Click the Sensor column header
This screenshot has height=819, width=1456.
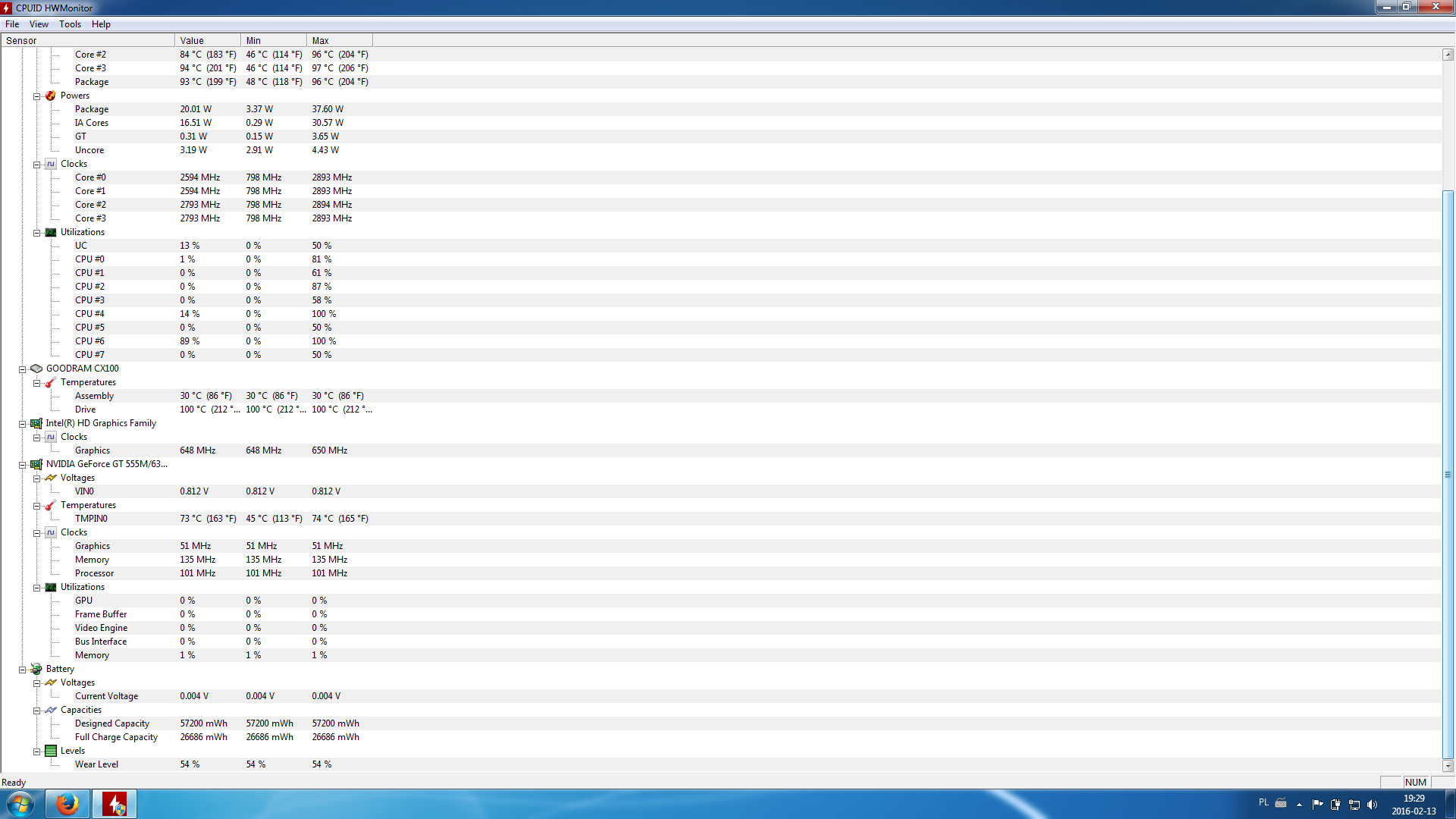point(87,41)
